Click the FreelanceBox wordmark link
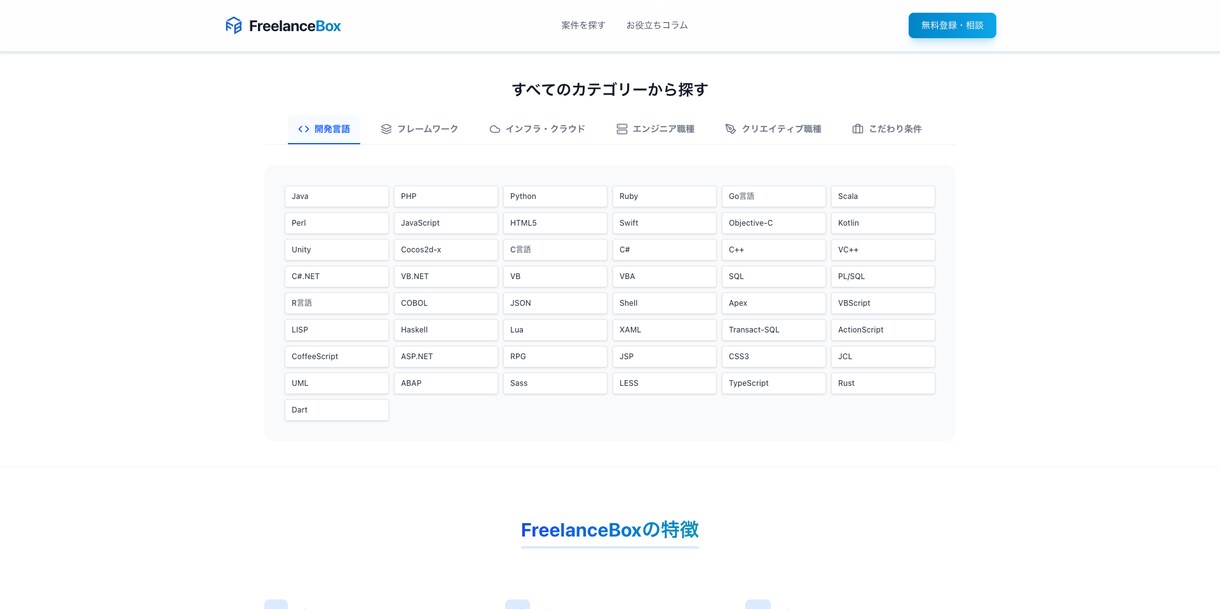This screenshot has width=1220, height=609. 295,26
